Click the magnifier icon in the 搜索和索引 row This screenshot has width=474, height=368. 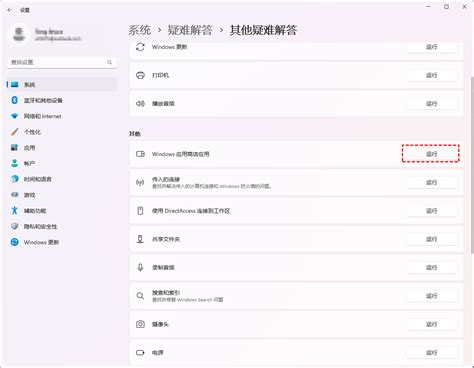pyautogui.click(x=140, y=296)
